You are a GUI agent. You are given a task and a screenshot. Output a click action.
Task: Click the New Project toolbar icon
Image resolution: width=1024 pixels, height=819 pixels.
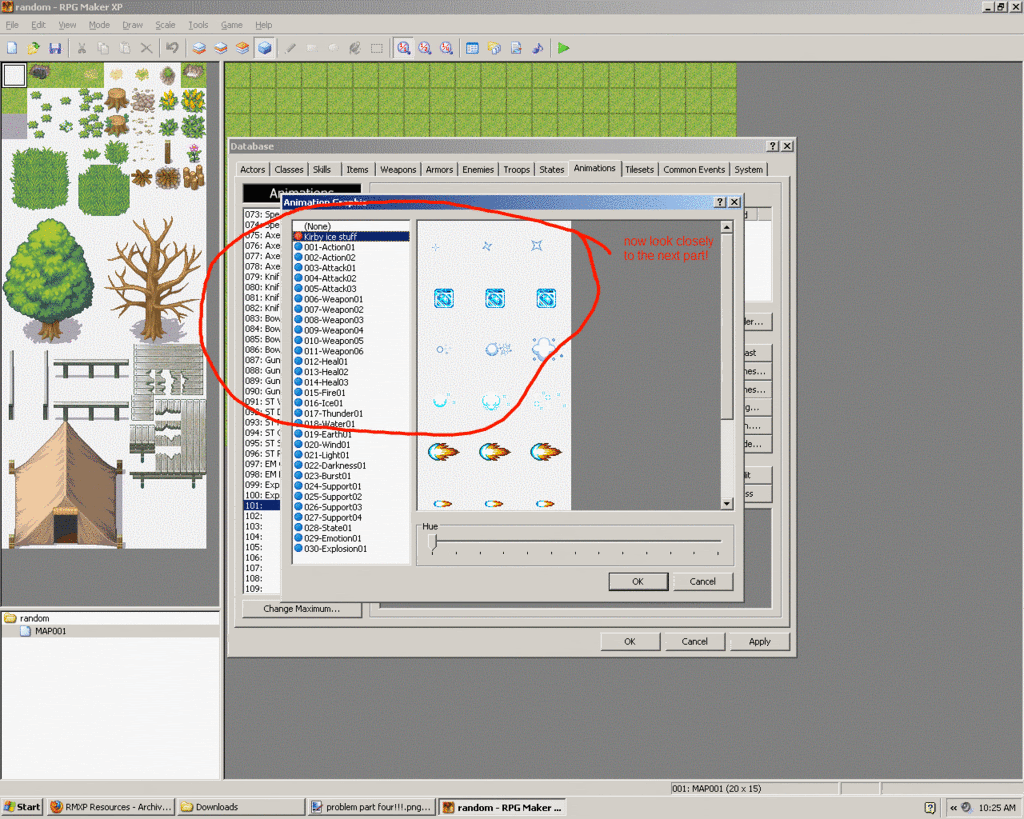point(12,48)
